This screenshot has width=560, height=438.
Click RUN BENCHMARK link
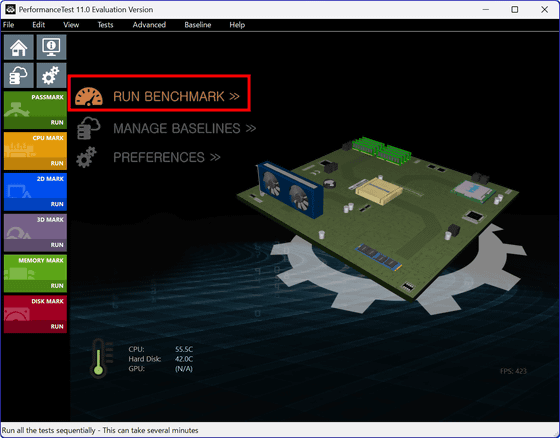pos(176,96)
